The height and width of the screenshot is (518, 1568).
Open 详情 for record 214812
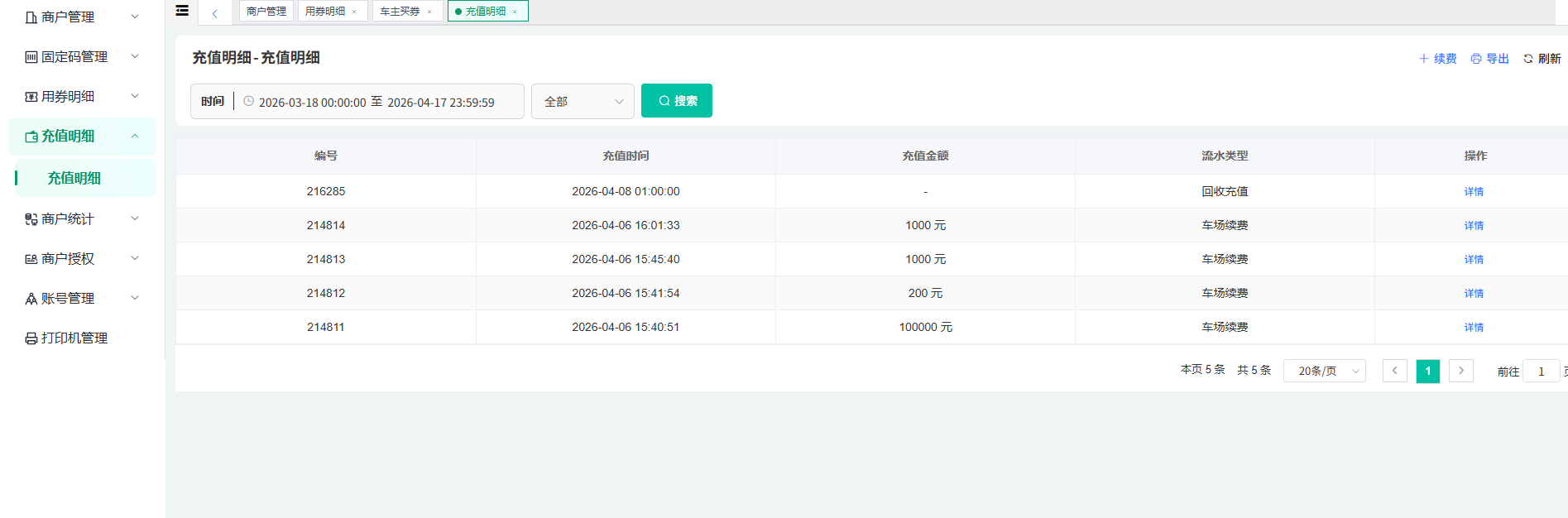coord(1474,294)
